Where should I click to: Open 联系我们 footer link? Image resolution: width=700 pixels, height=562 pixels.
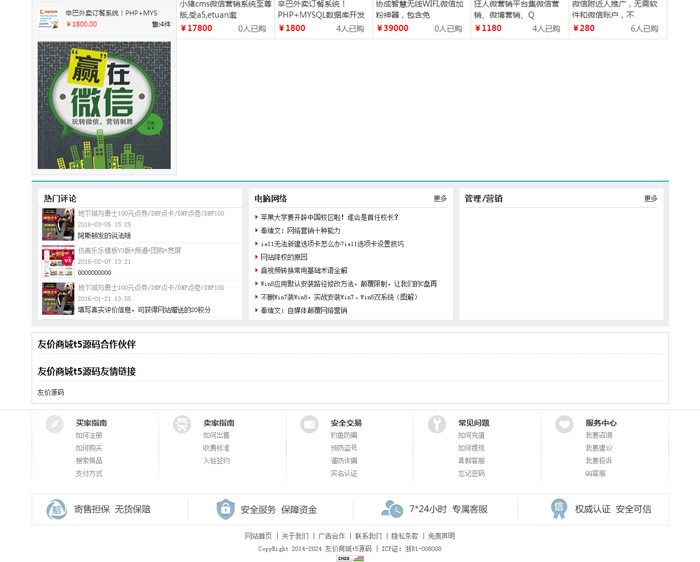368,536
